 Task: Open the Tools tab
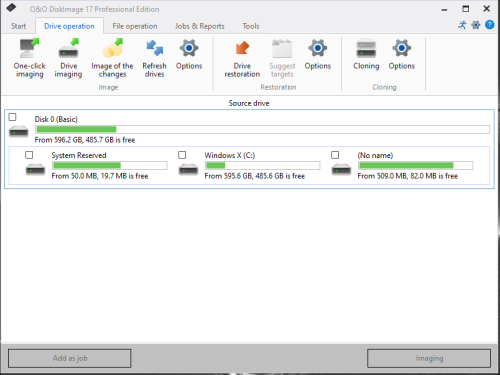[x=251, y=26]
